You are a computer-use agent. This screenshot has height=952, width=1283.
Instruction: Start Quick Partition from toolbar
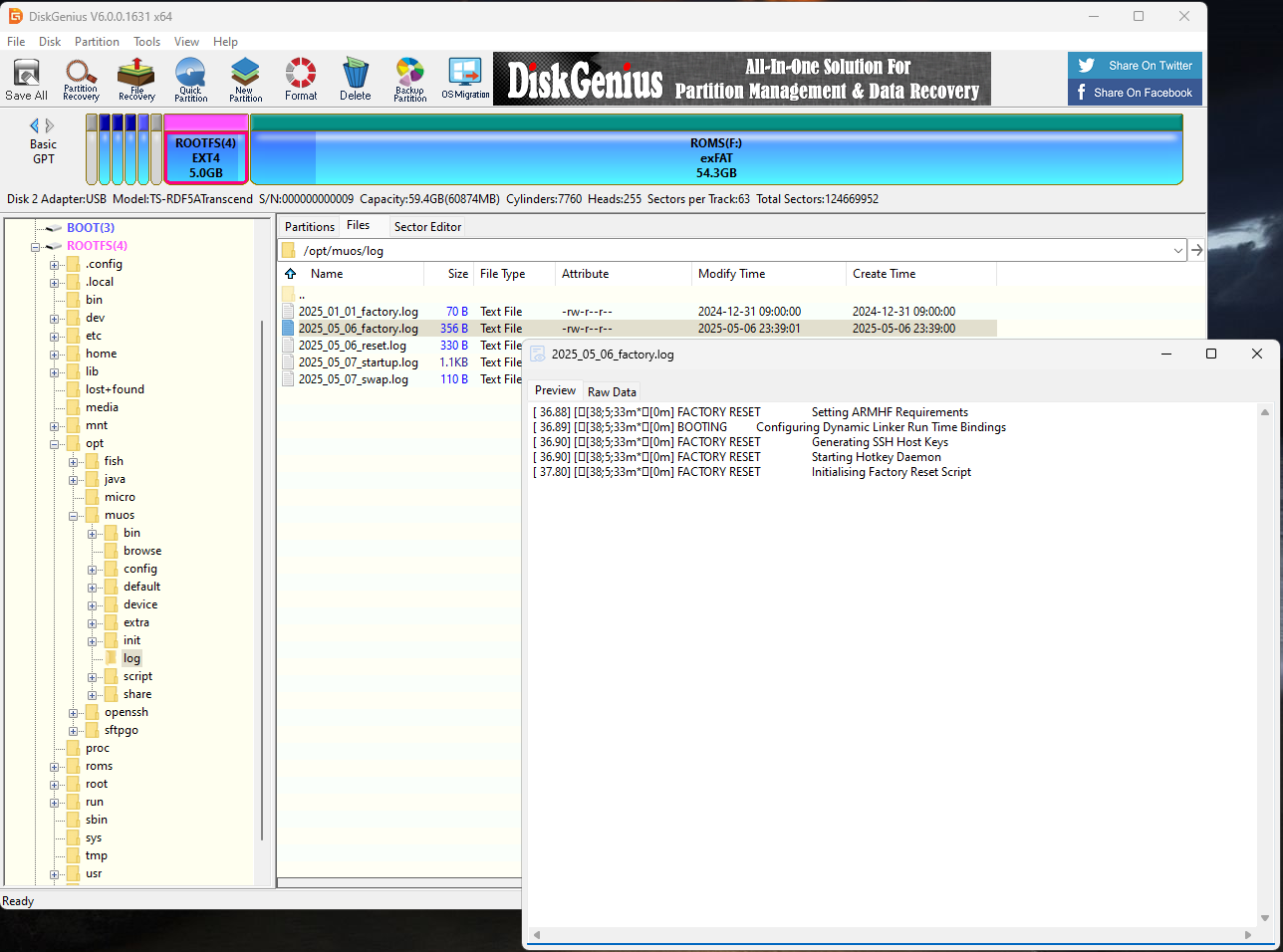(190, 80)
